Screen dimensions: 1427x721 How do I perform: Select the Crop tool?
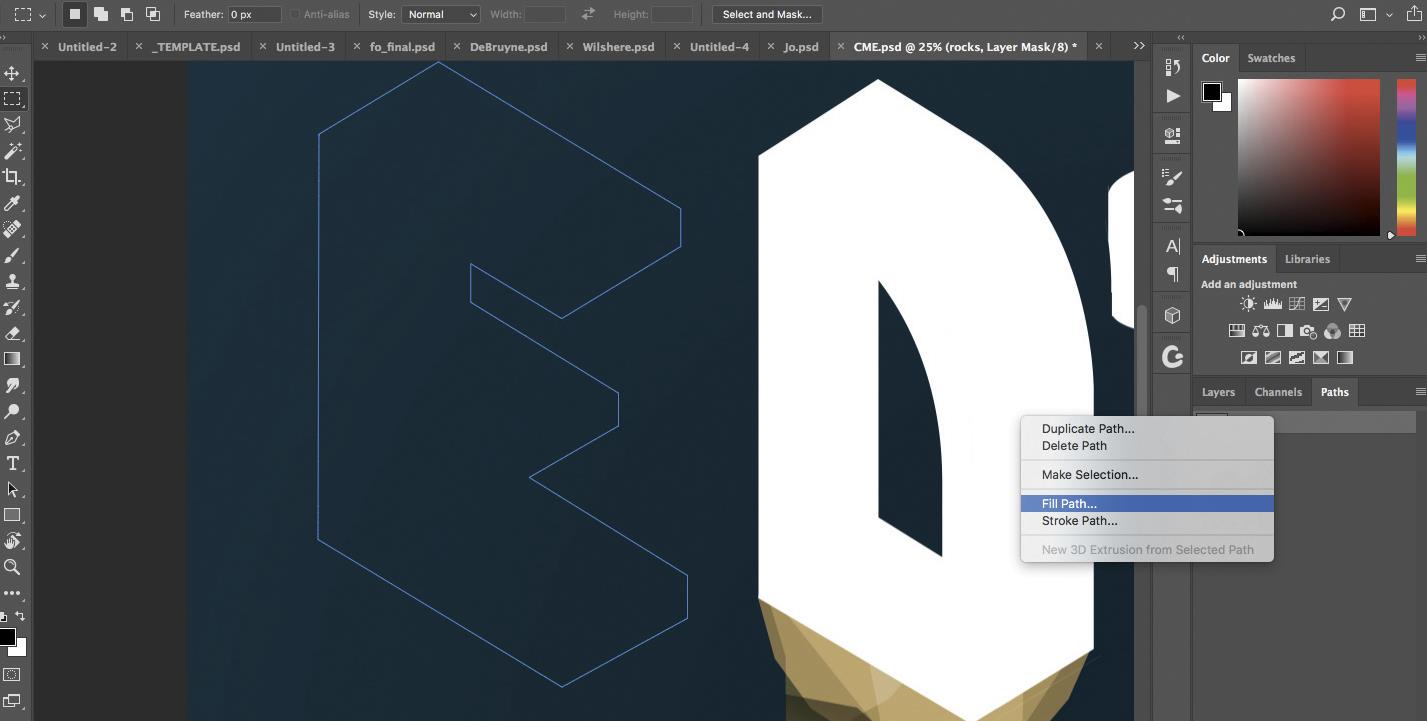coord(13,177)
